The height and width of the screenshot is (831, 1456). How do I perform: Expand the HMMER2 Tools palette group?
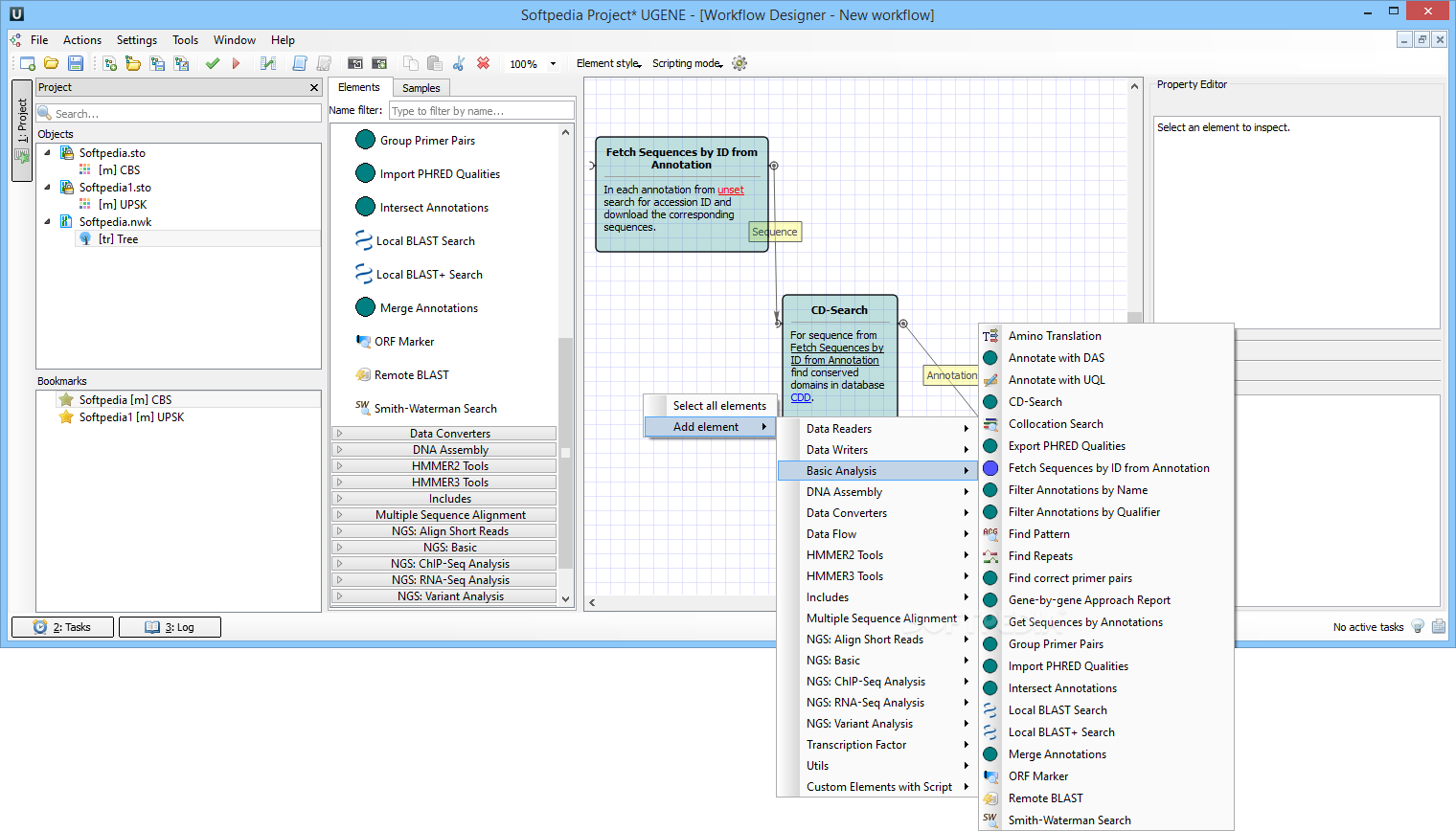coord(444,466)
